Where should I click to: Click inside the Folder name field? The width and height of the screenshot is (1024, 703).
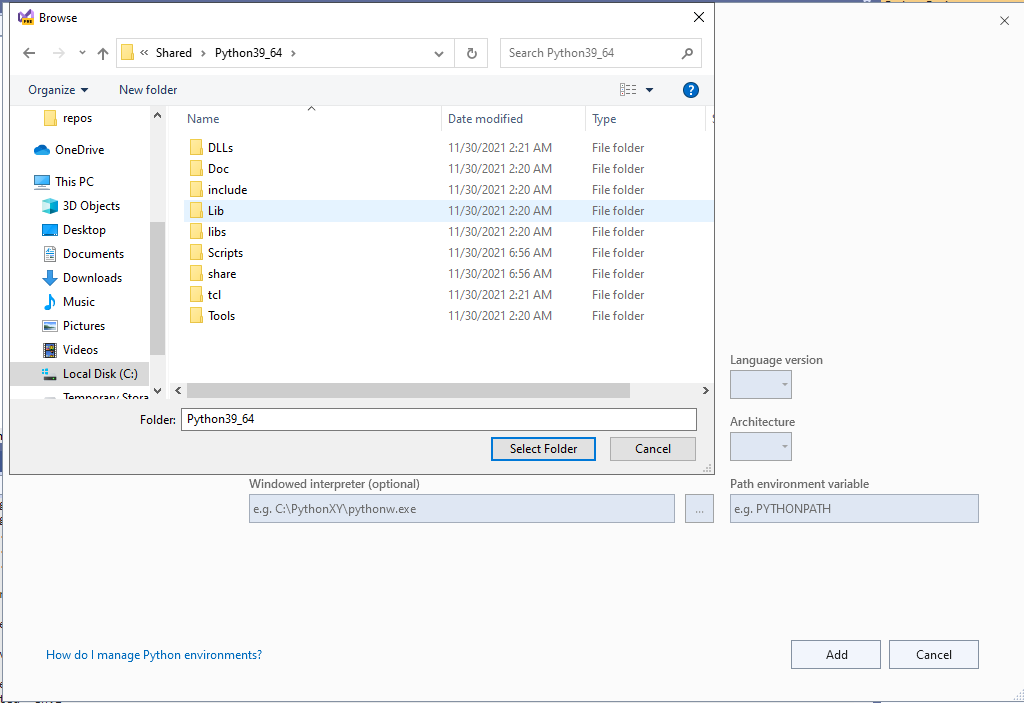click(438, 419)
